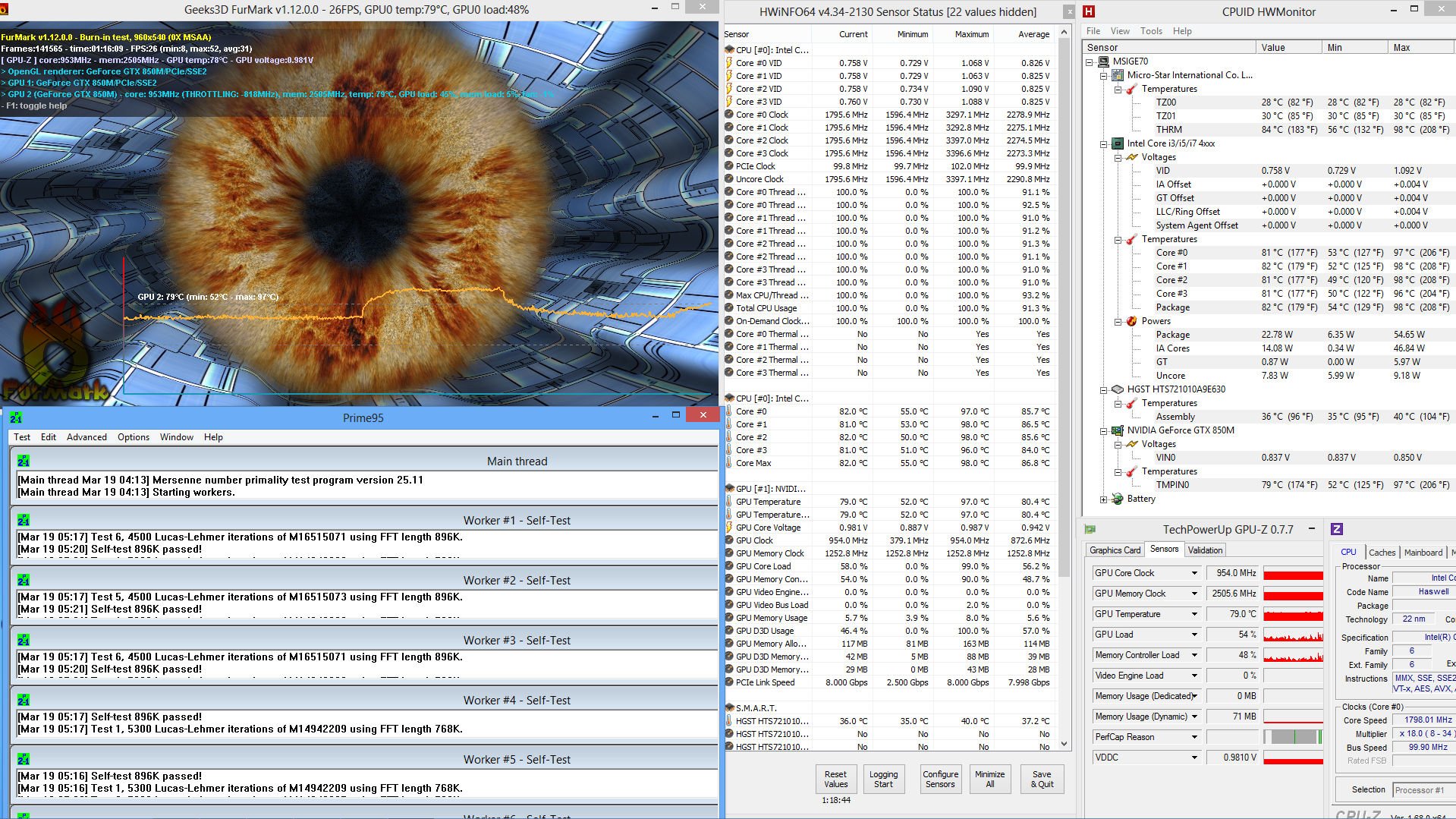The image size is (1456, 819).
Task: Click the HWMonitor red H app icon
Action: (1089, 11)
